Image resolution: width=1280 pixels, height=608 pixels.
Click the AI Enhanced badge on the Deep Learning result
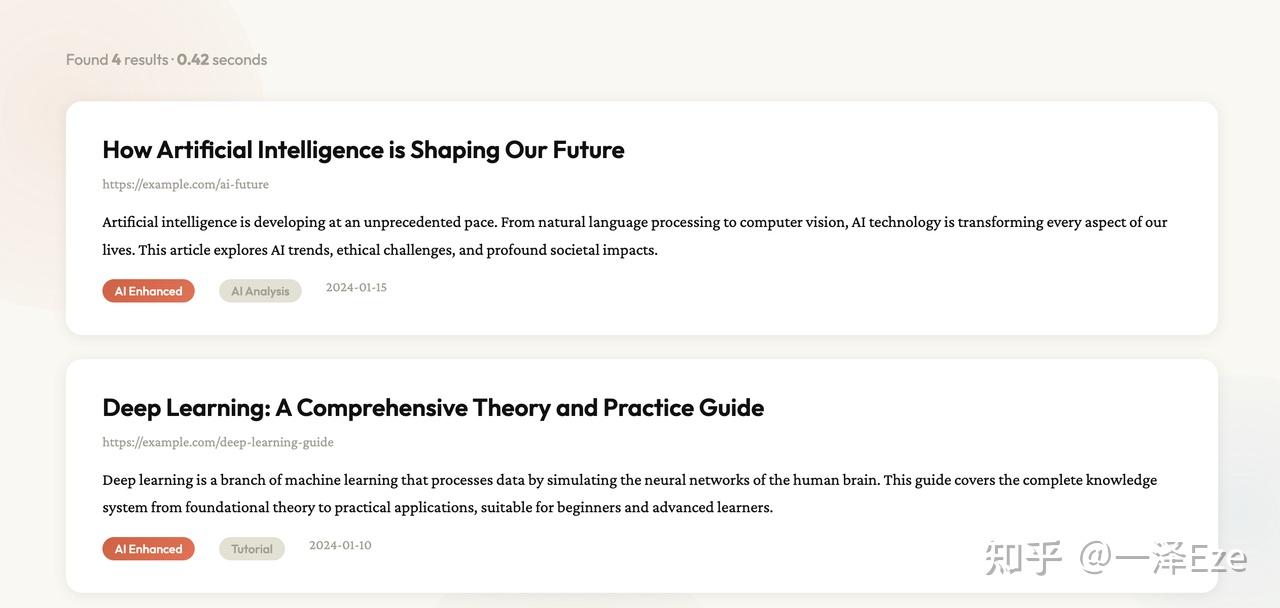click(x=148, y=549)
